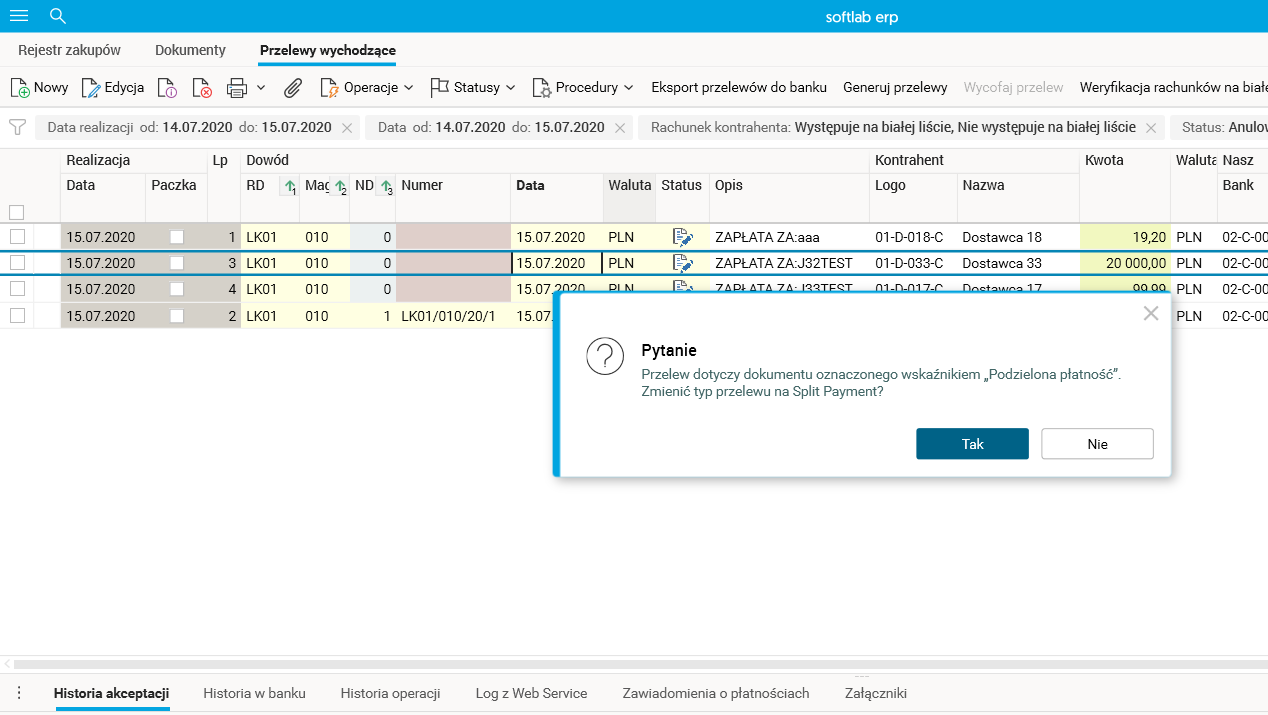Open Załączniki bottom tab

[x=875, y=693]
